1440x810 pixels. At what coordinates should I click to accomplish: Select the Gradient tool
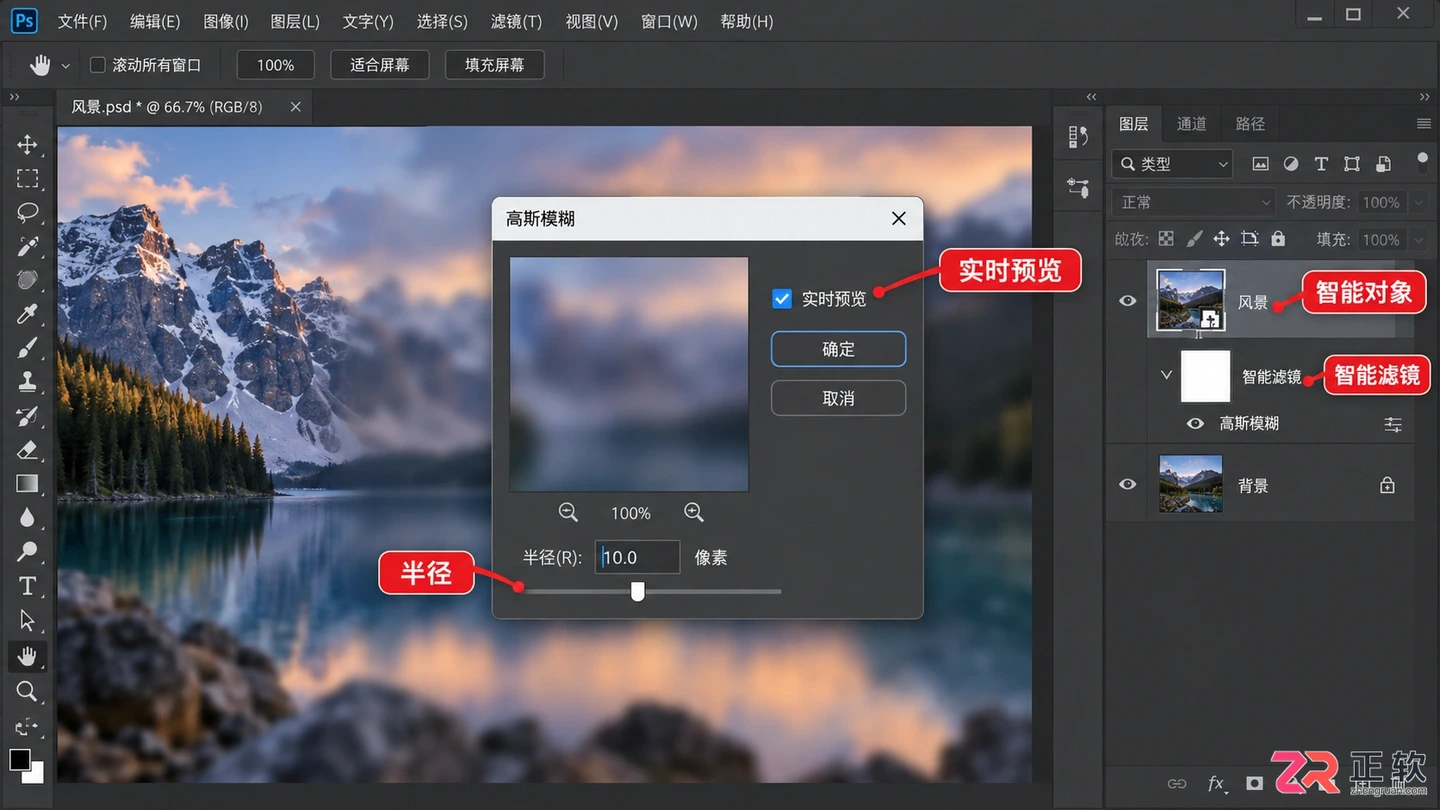27,484
